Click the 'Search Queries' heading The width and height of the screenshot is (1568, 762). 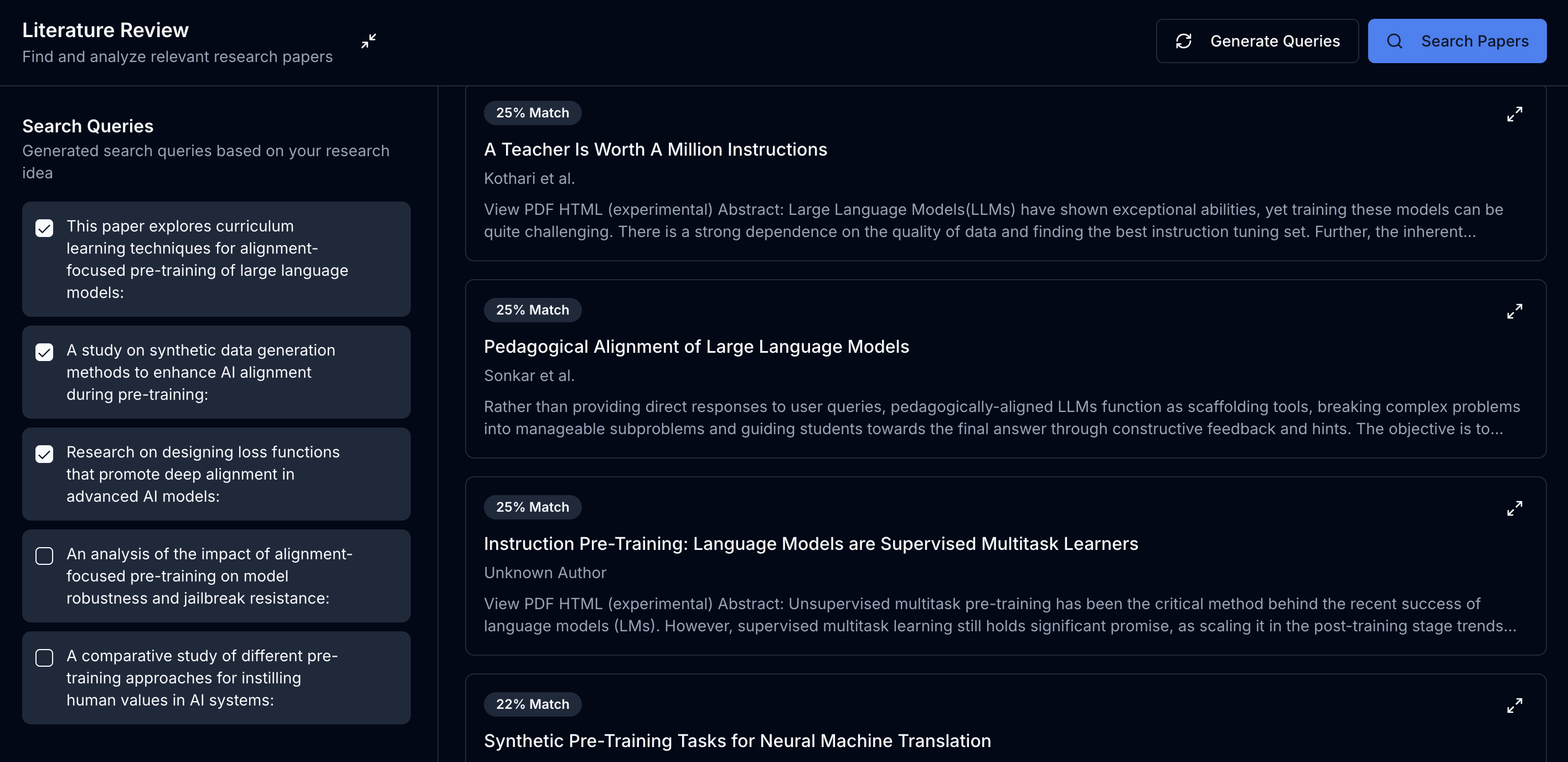[87, 126]
